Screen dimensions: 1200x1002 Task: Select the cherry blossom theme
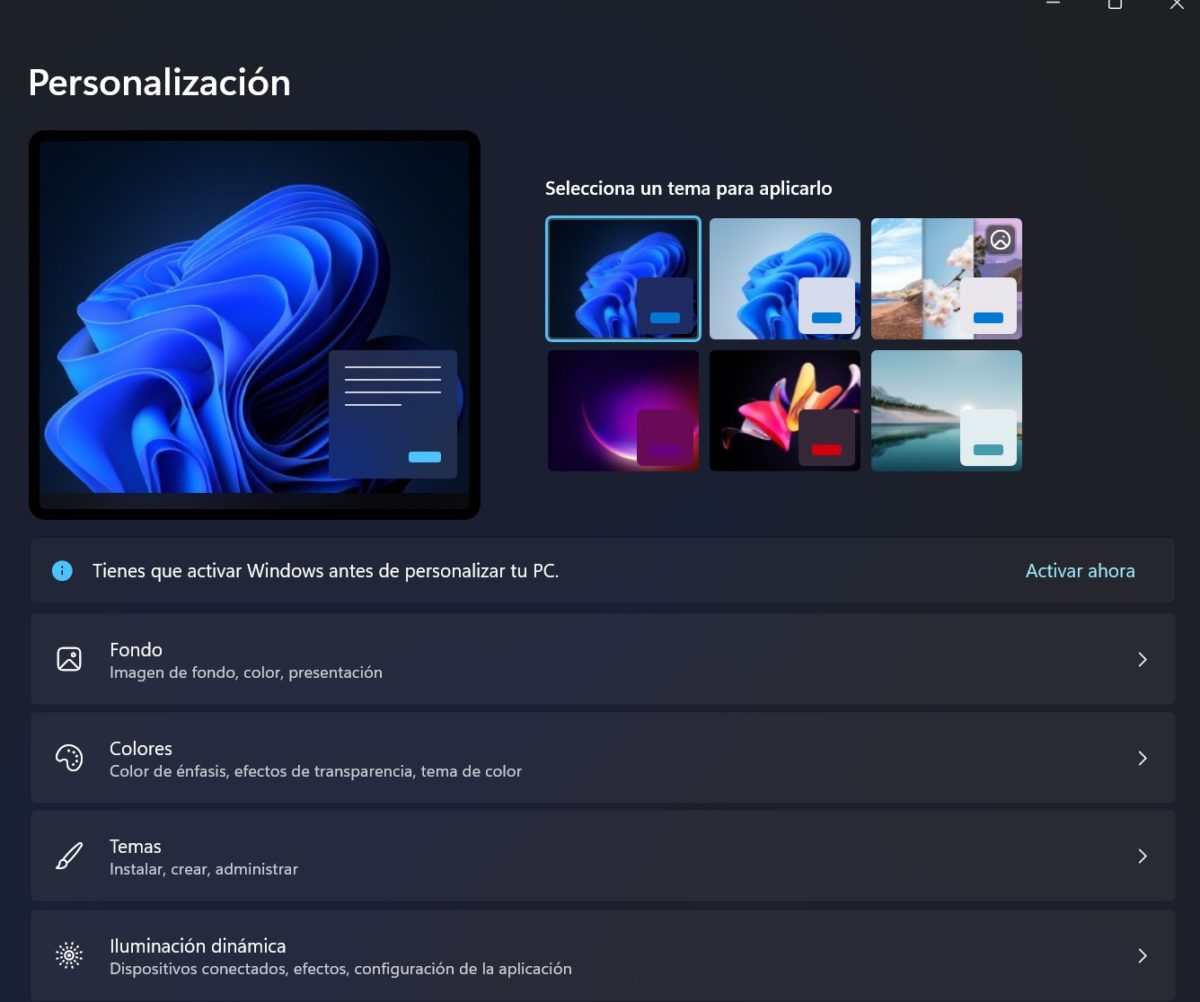pos(945,278)
